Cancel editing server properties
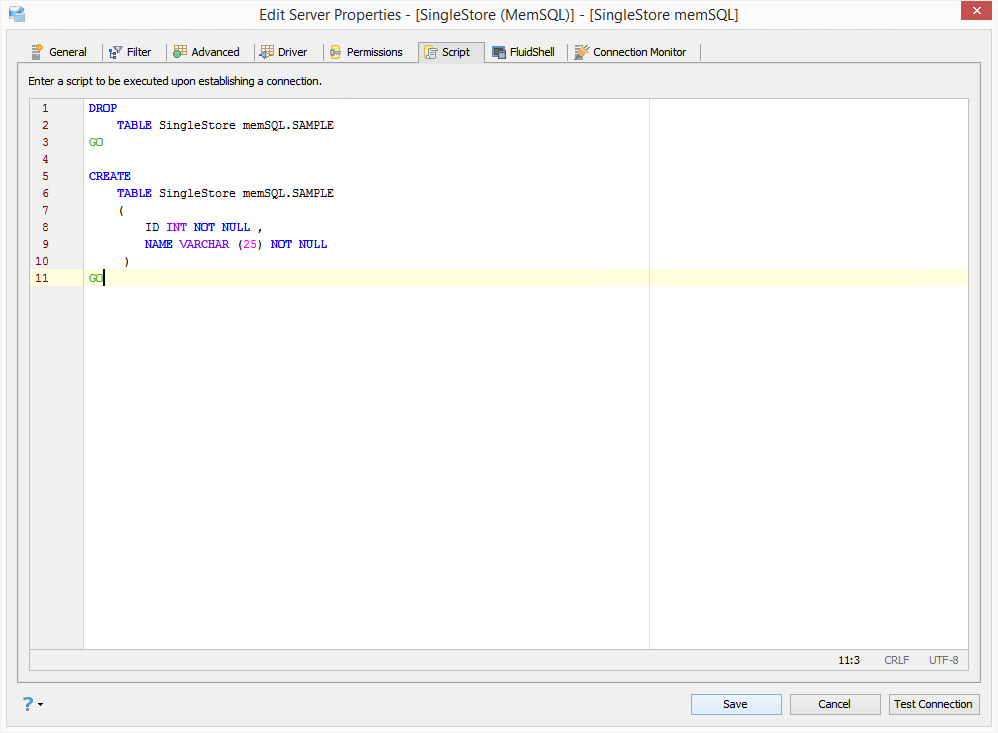The image size is (998, 733). click(834, 704)
